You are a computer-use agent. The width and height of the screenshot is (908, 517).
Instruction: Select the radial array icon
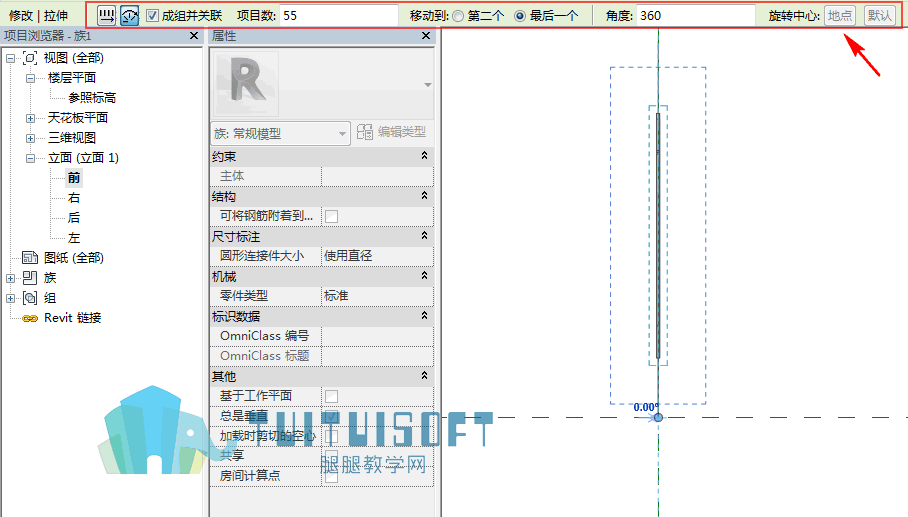tap(130, 16)
